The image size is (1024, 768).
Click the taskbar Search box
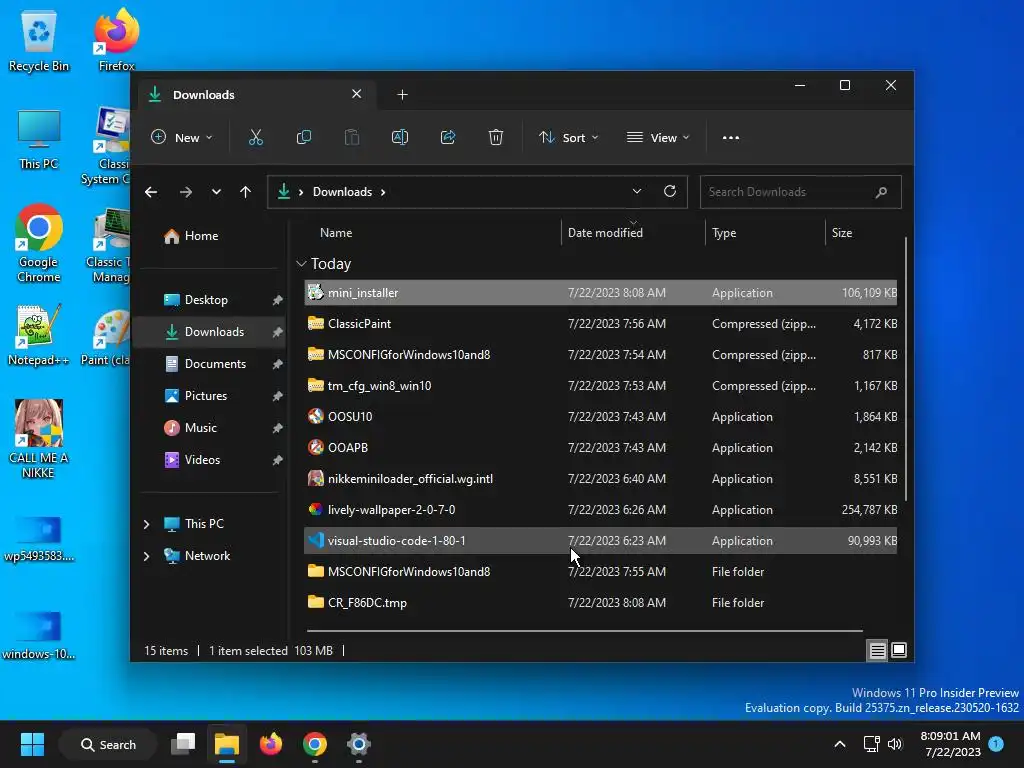pyautogui.click(x=108, y=744)
